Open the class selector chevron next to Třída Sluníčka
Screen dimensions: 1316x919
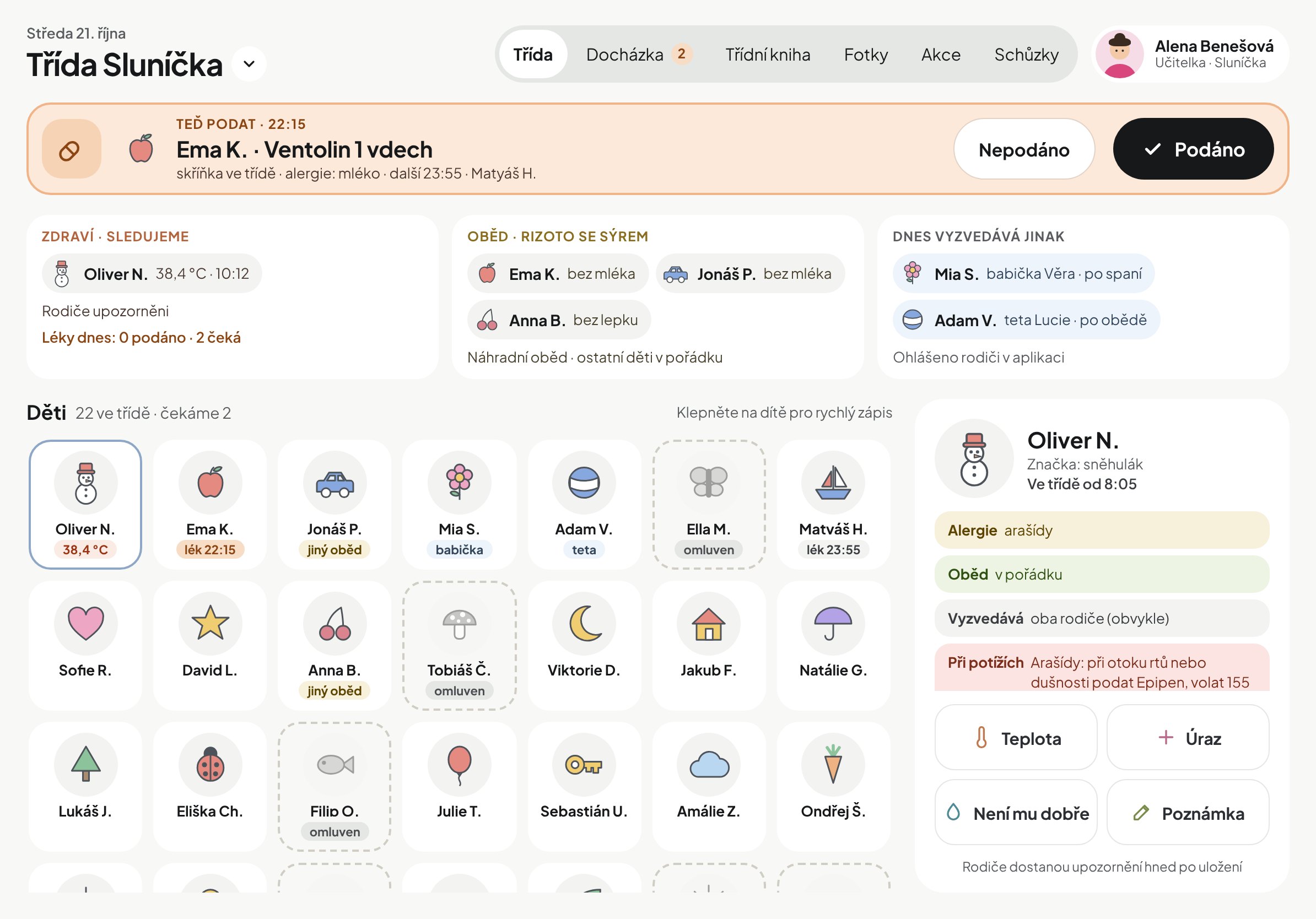click(x=249, y=63)
